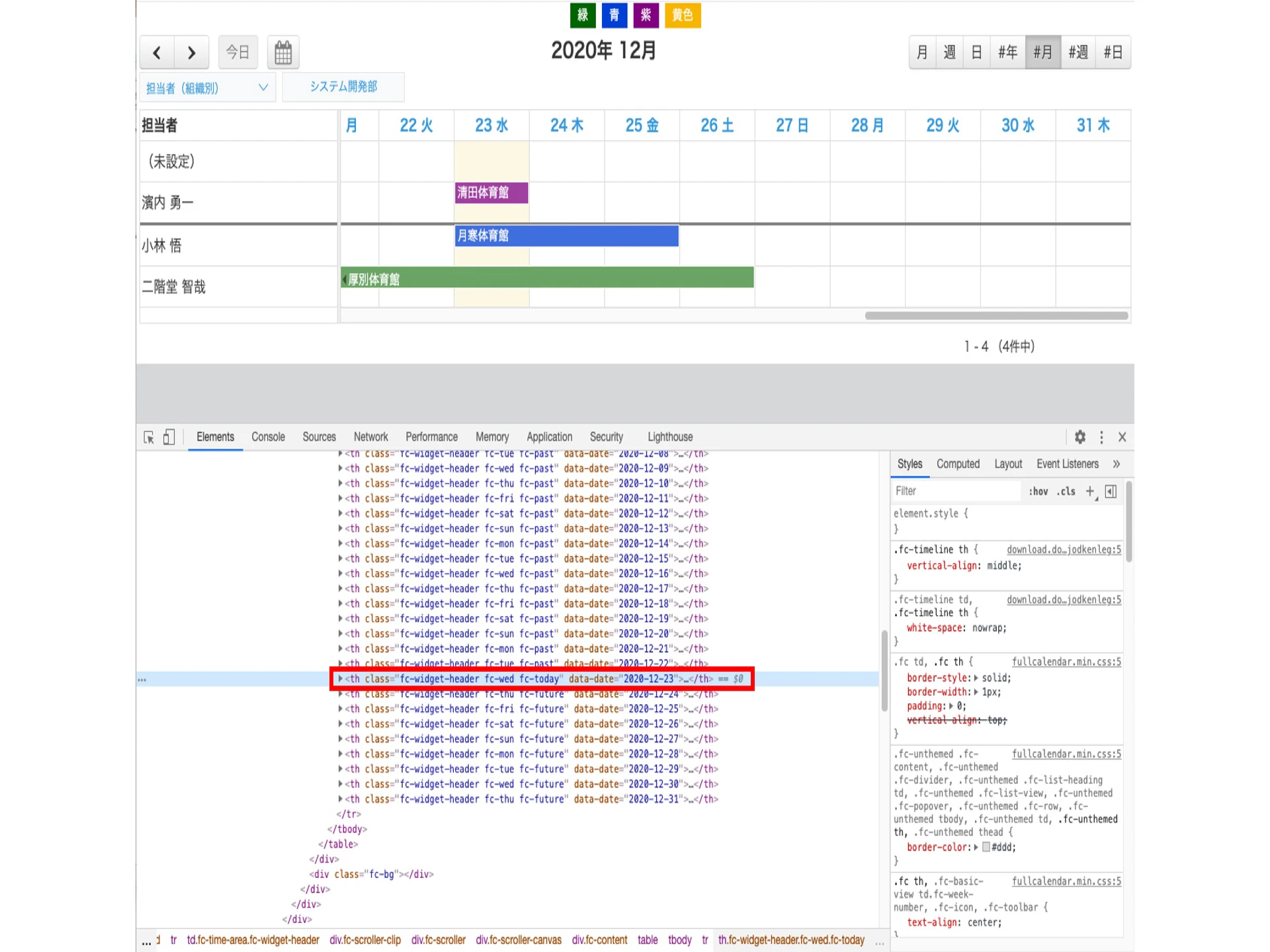The image size is (1270, 952).
Task: Open DevTools three-dot customize menu
Action: click(x=1101, y=437)
